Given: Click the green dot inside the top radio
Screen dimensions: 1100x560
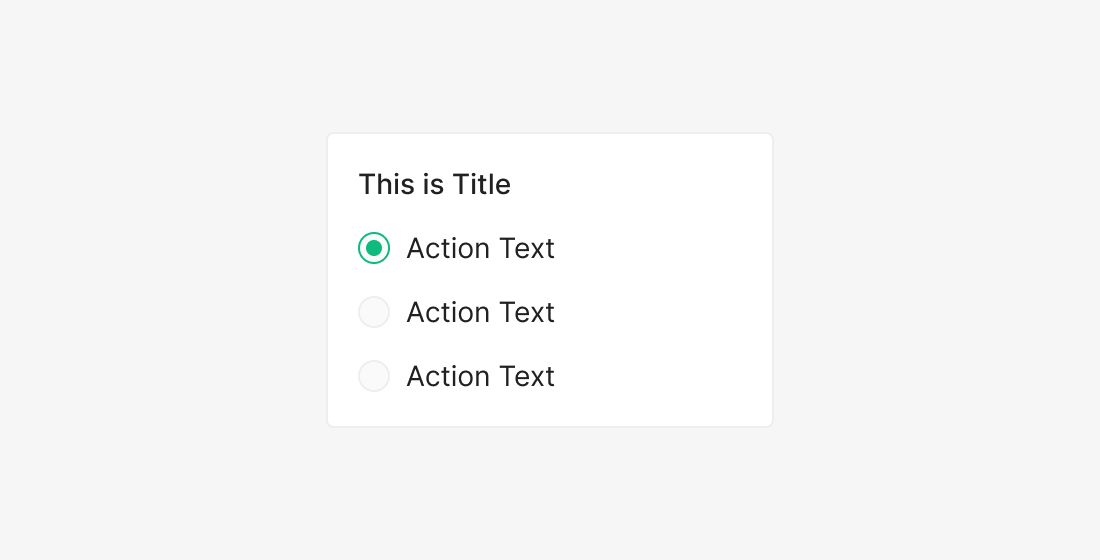Looking at the screenshot, I should [x=374, y=248].
